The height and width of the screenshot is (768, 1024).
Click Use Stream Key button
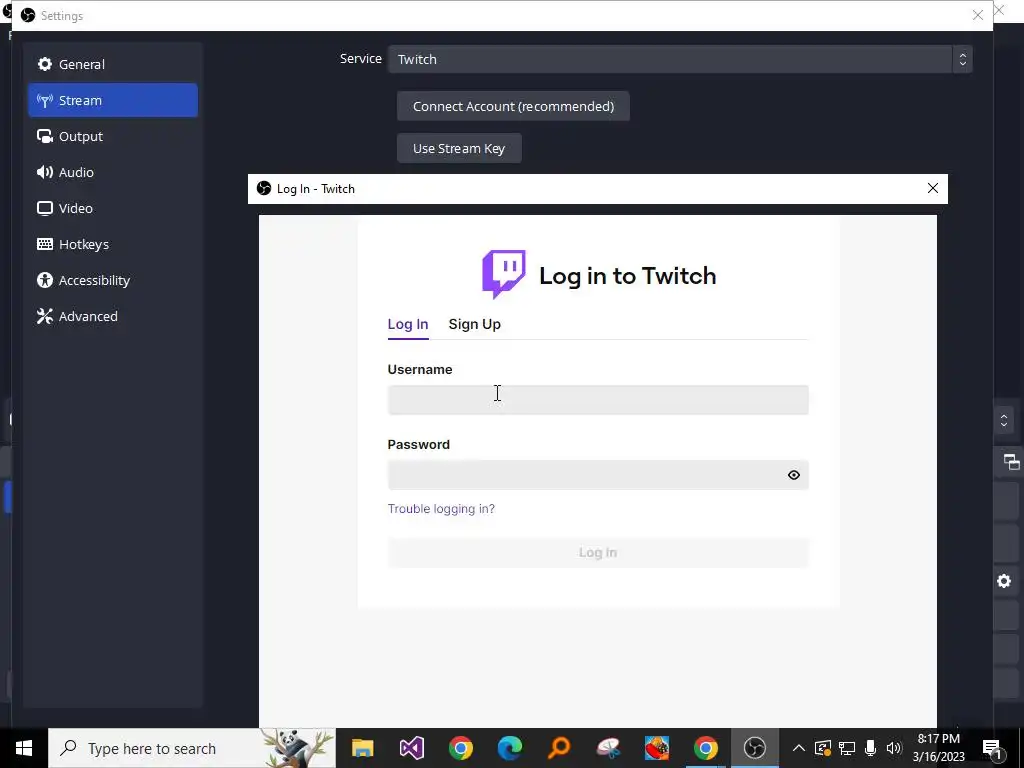459,148
